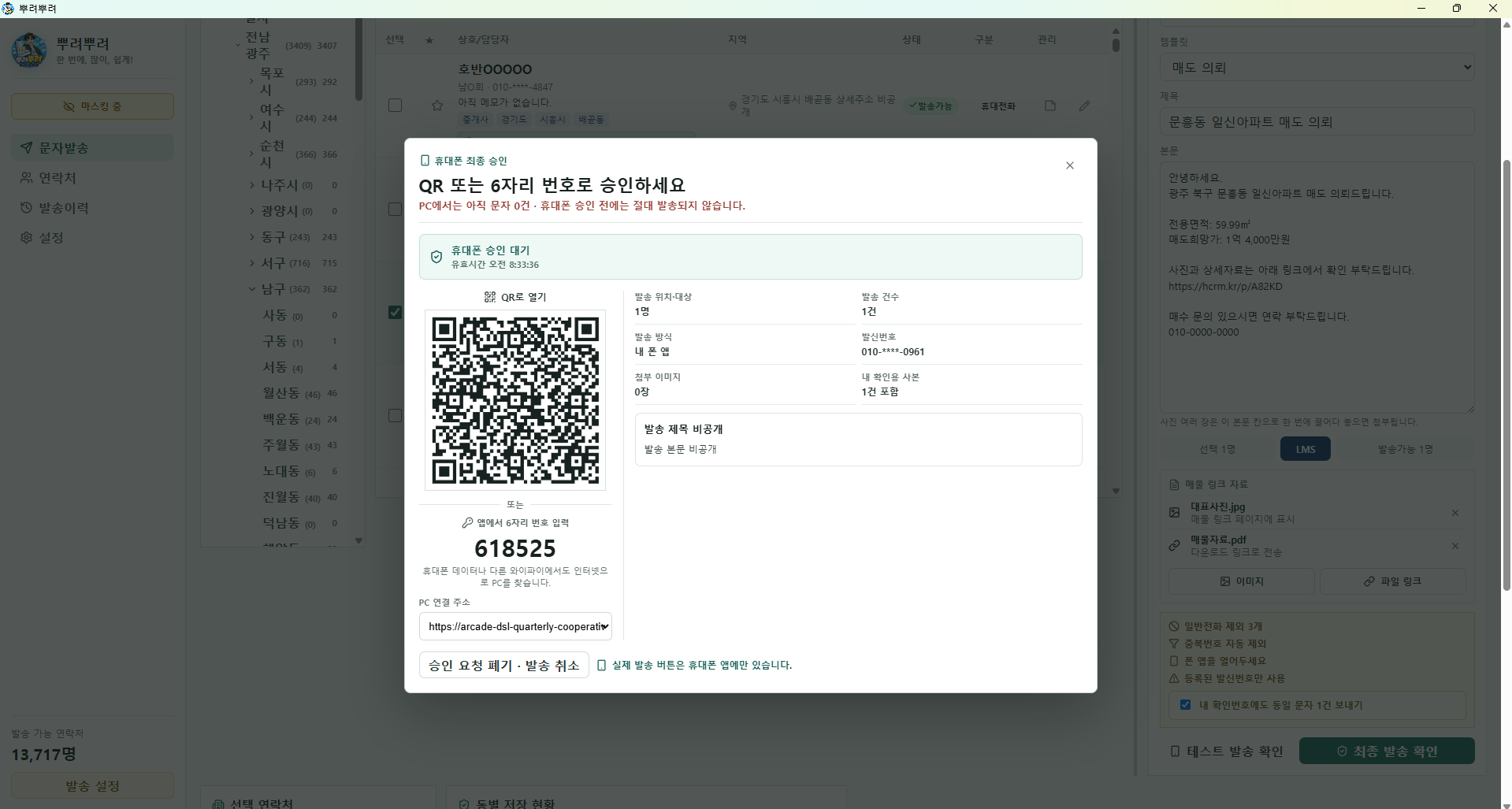Open 연락처 in the sidebar
The width and height of the screenshot is (1512, 809).
pos(92,178)
